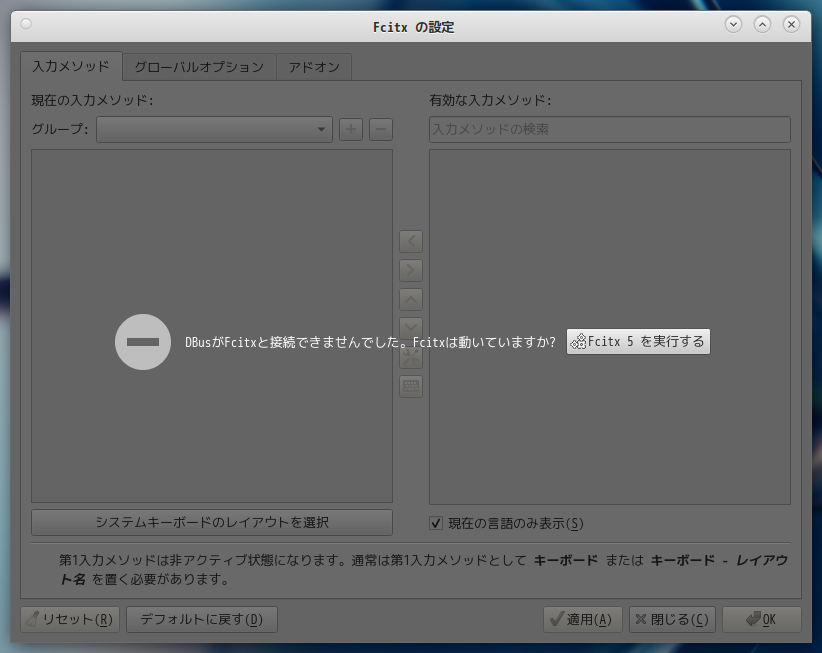This screenshot has width=822, height=653.
Task: Click the 現在の入力メソッド: label
Action: (x=92, y=100)
